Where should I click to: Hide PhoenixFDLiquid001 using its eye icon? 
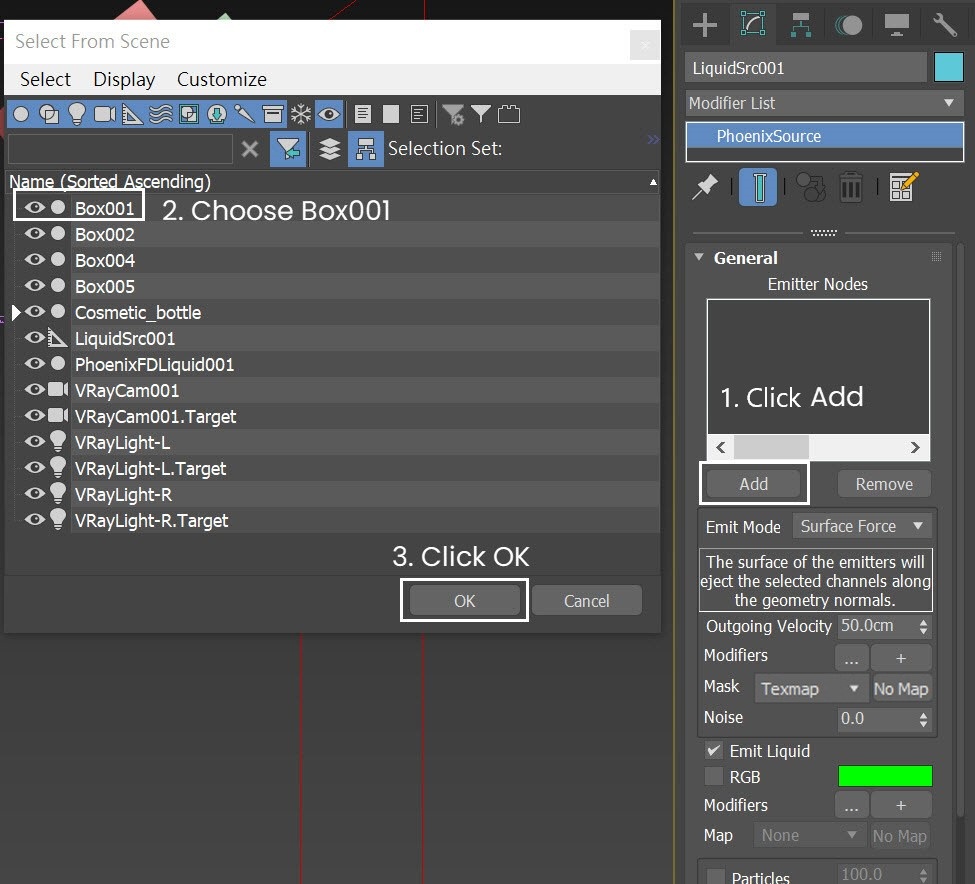click(35, 364)
